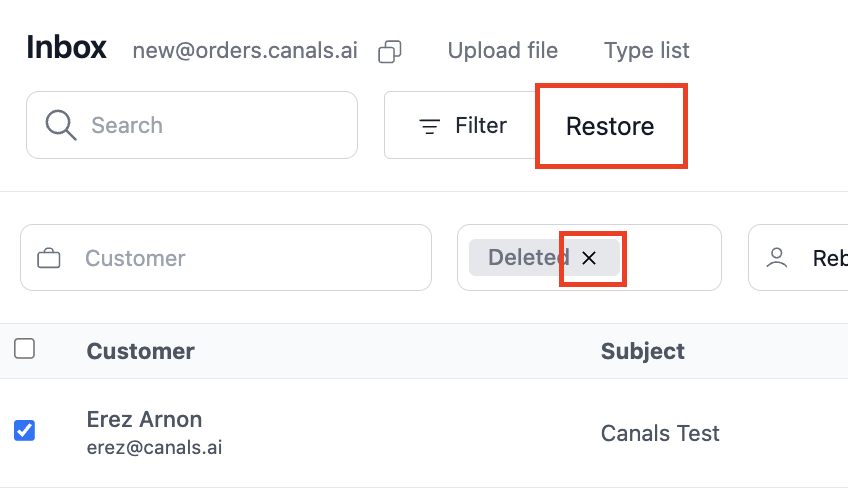Open the Canals Test message subject
Screen dimensions: 848x502
pos(660,433)
